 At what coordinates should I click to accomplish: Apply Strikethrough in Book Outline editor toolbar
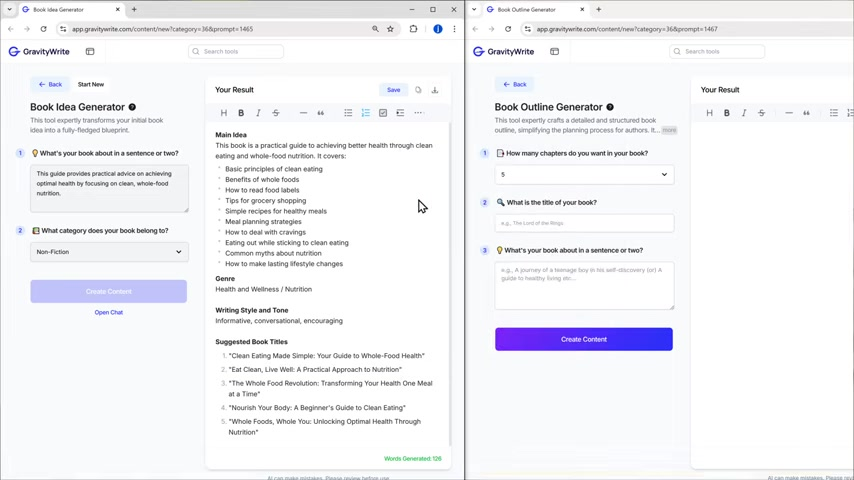point(761,113)
